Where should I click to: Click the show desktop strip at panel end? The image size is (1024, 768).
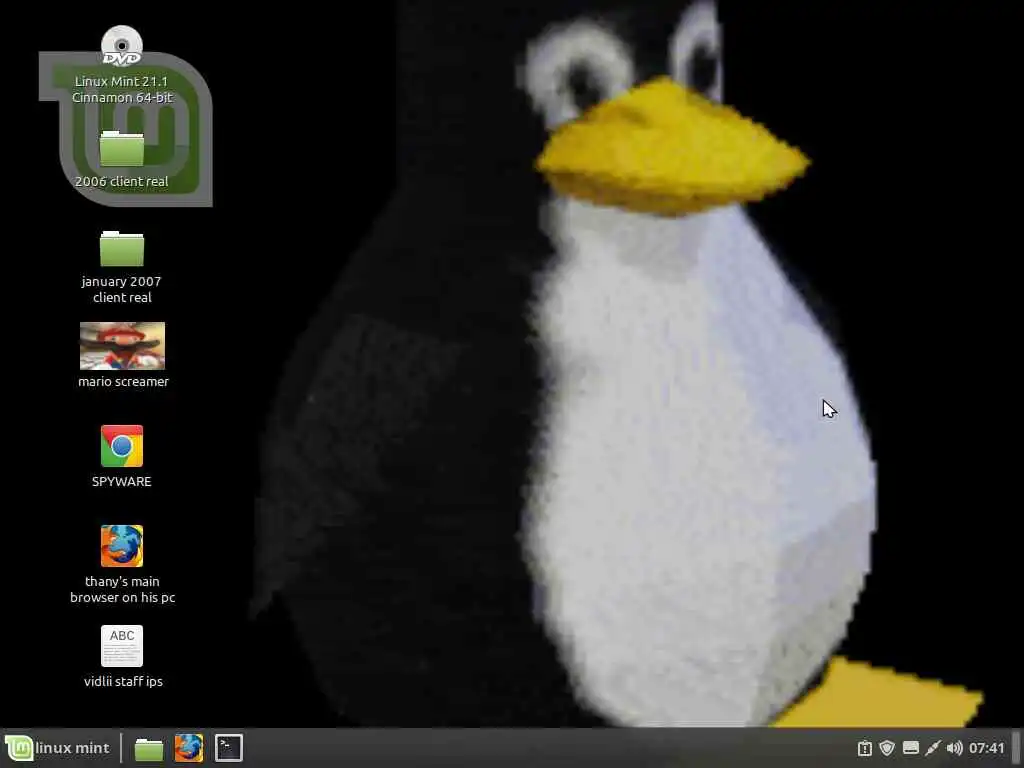[1016, 748]
